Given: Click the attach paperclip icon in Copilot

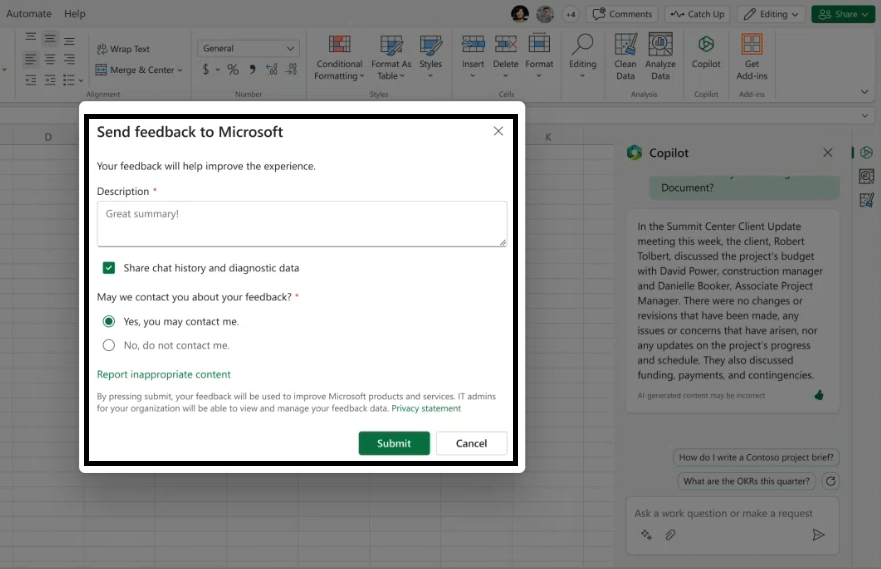Looking at the screenshot, I should tap(671, 535).
